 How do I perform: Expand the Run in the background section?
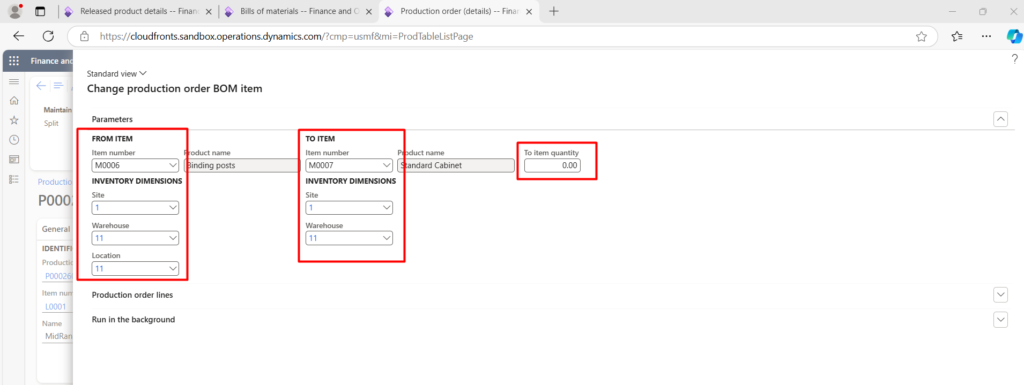pos(1000,320)
